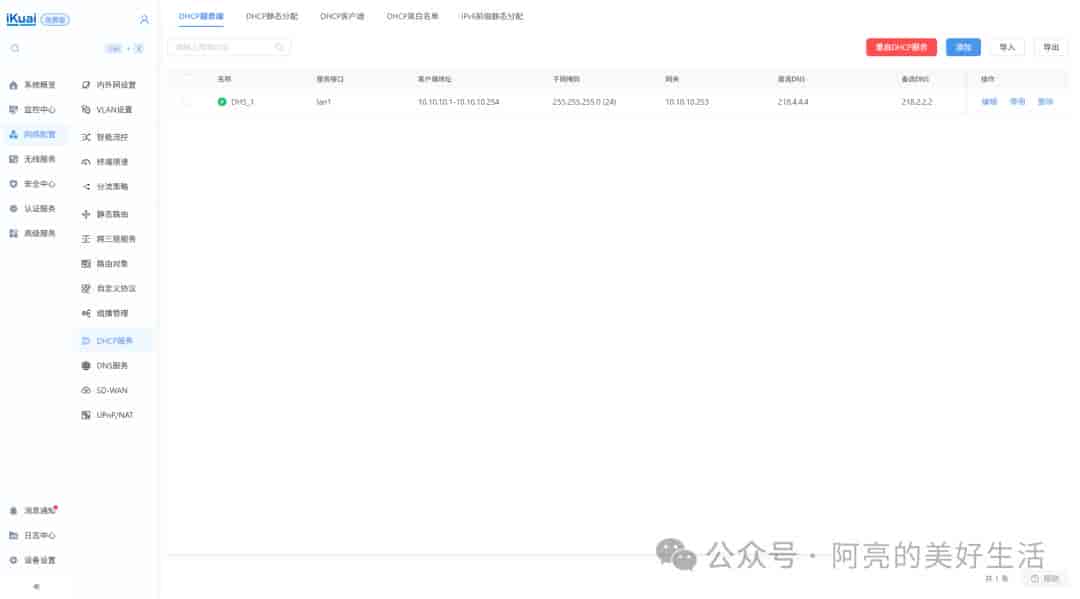The image size is (1080, 599).
Task: Click the first DNS value (218.x)
Action: click(x=793, y=102)
